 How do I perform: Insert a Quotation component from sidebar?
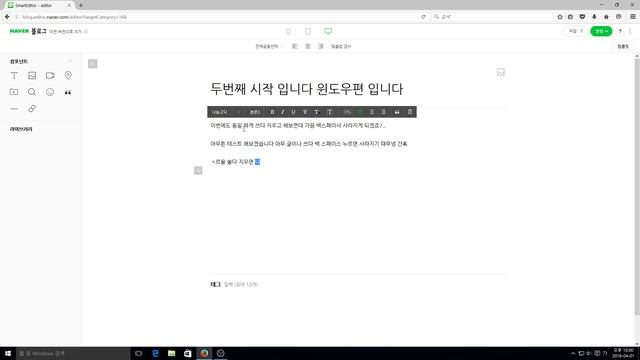click(x=68, y=92)
